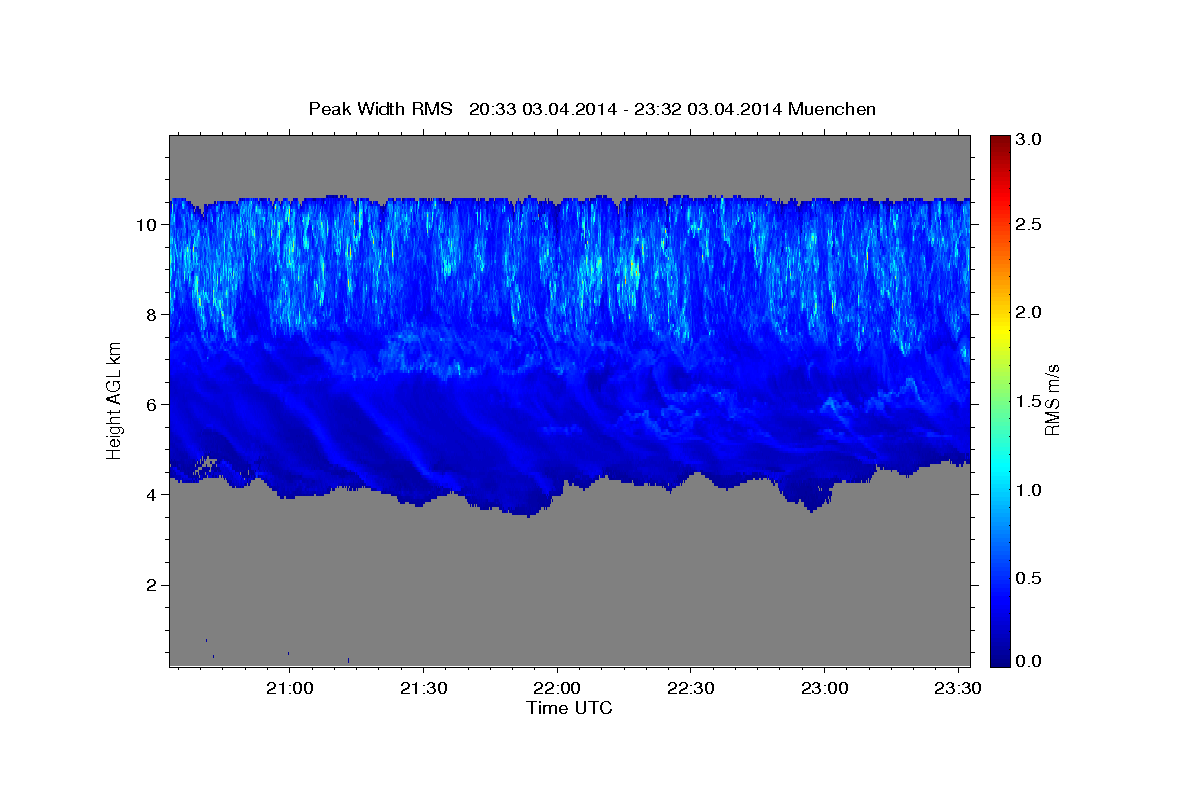Click the 23:00 time tick label
The height and width of the screenshot is (800, 1200).
point(823,689)
